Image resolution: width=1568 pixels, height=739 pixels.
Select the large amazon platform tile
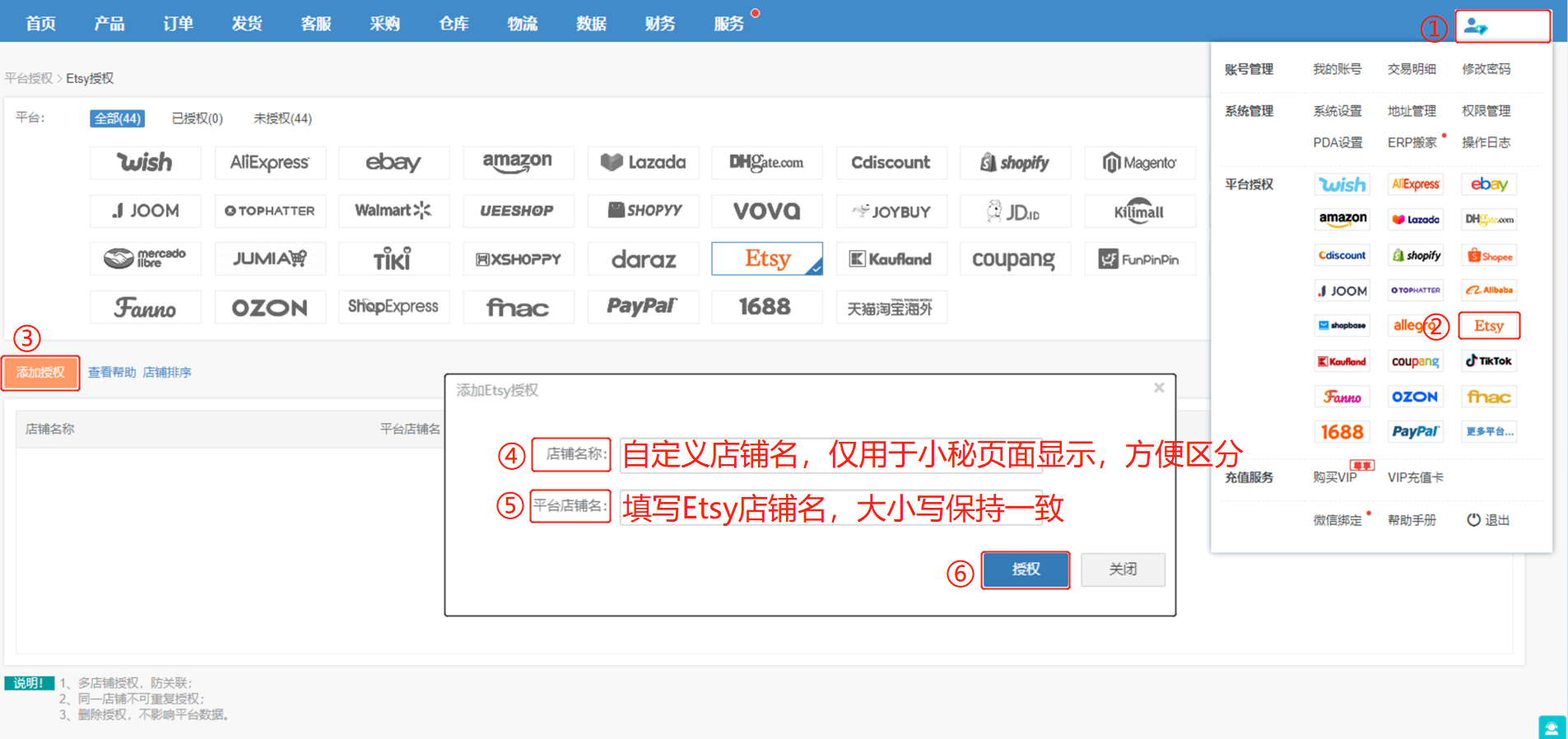pos(518,162)
